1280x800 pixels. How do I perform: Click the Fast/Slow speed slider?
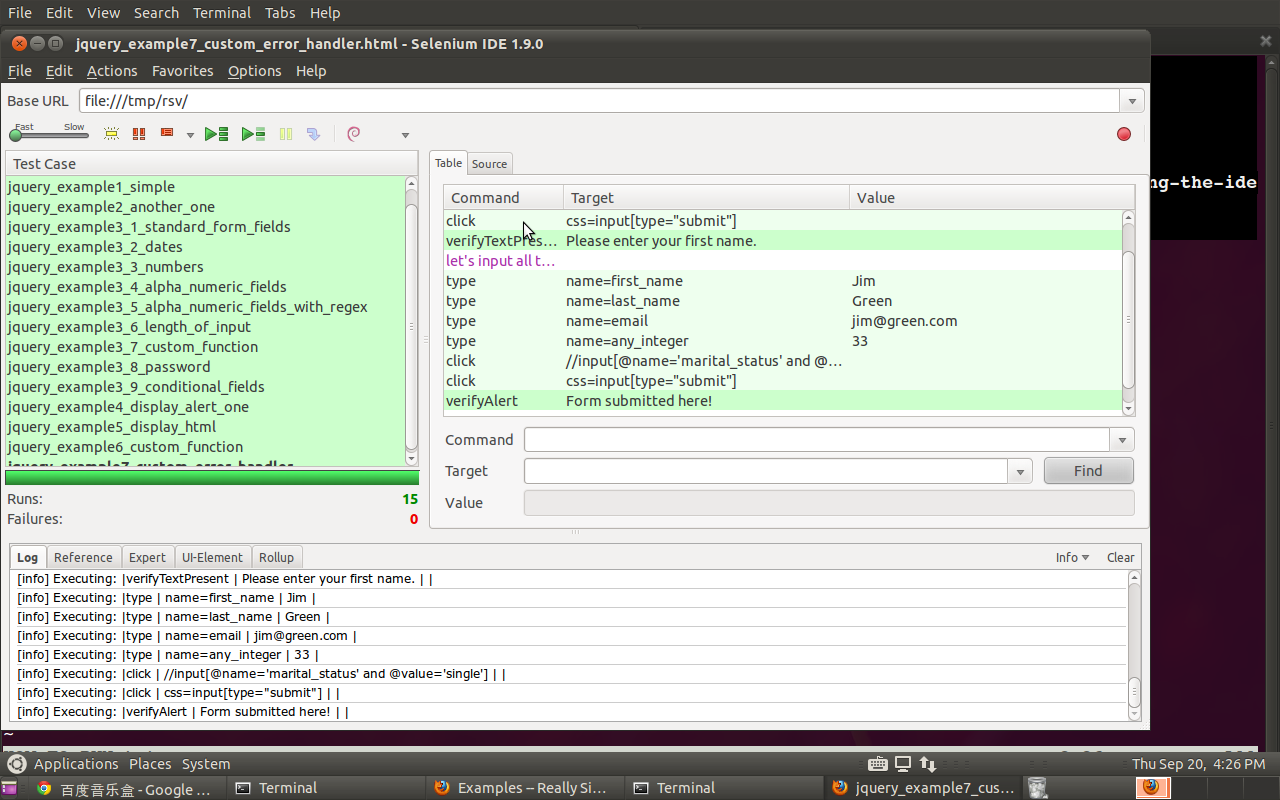(x=48, y=134)
